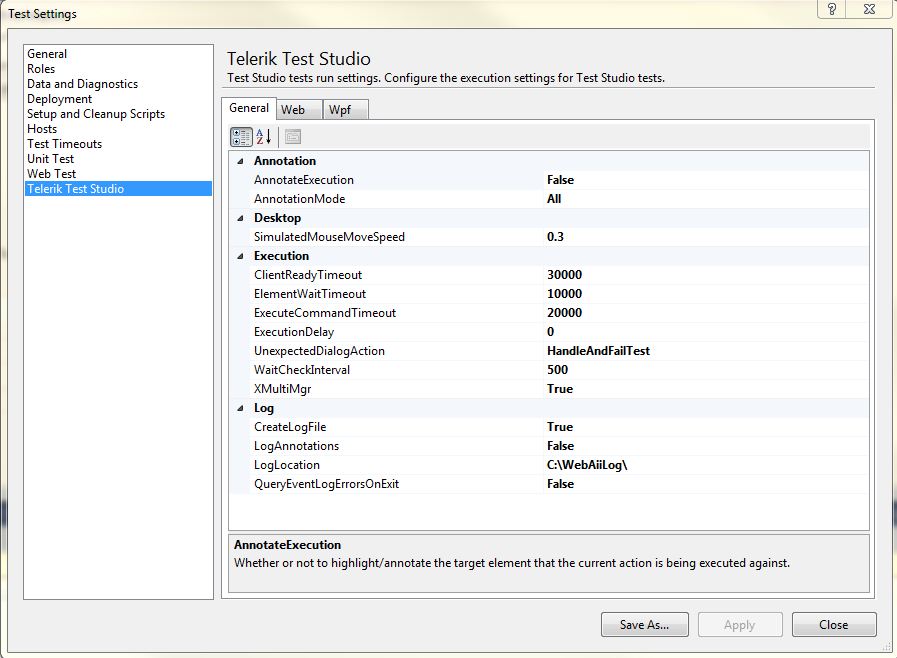Click the LogLocation path value field

[588, 465]
